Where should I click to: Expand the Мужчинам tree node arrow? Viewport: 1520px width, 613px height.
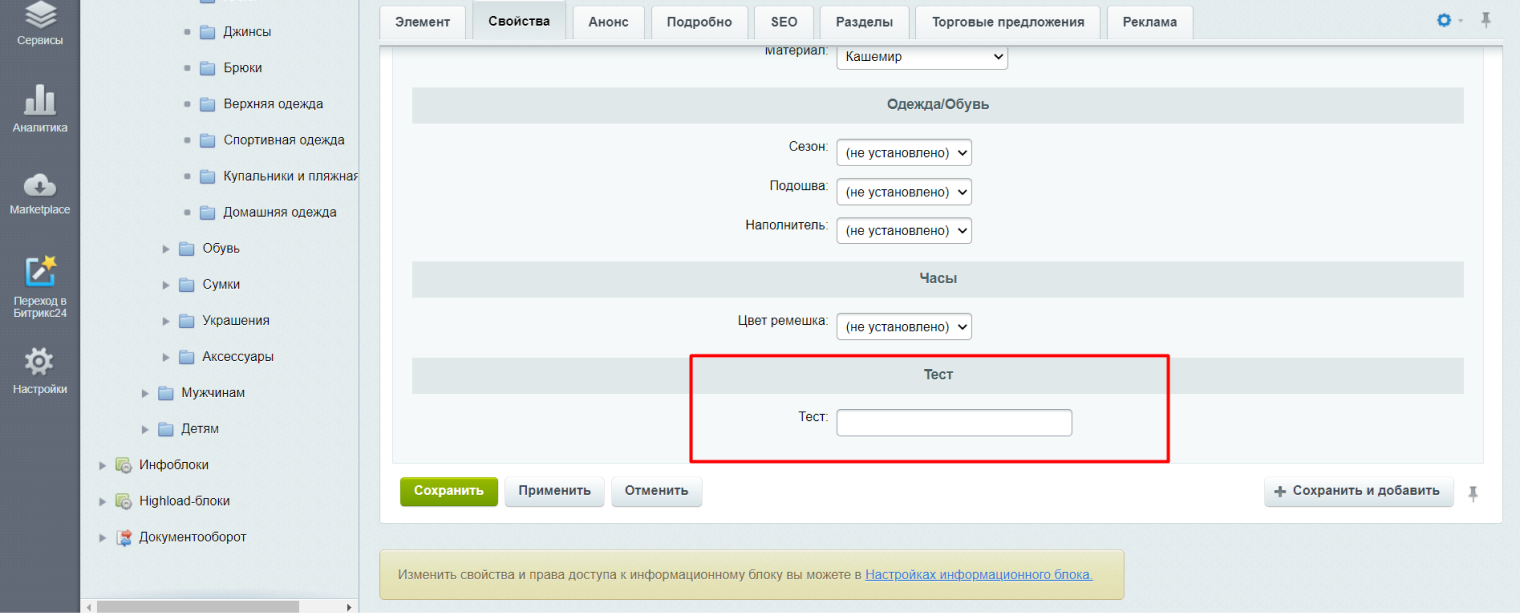point(145,393)
